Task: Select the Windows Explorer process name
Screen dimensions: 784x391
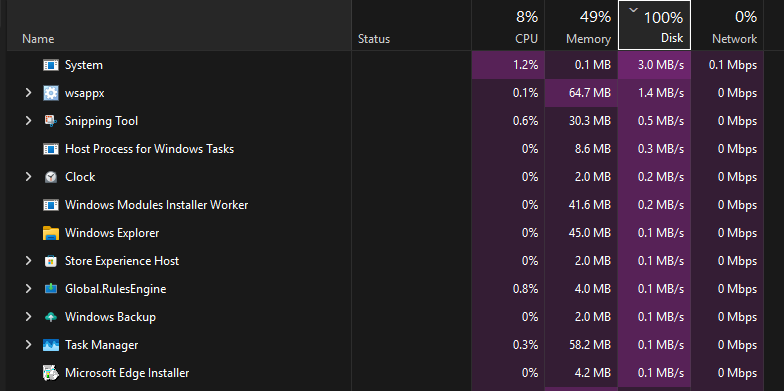Action: (x=112, y=233)
